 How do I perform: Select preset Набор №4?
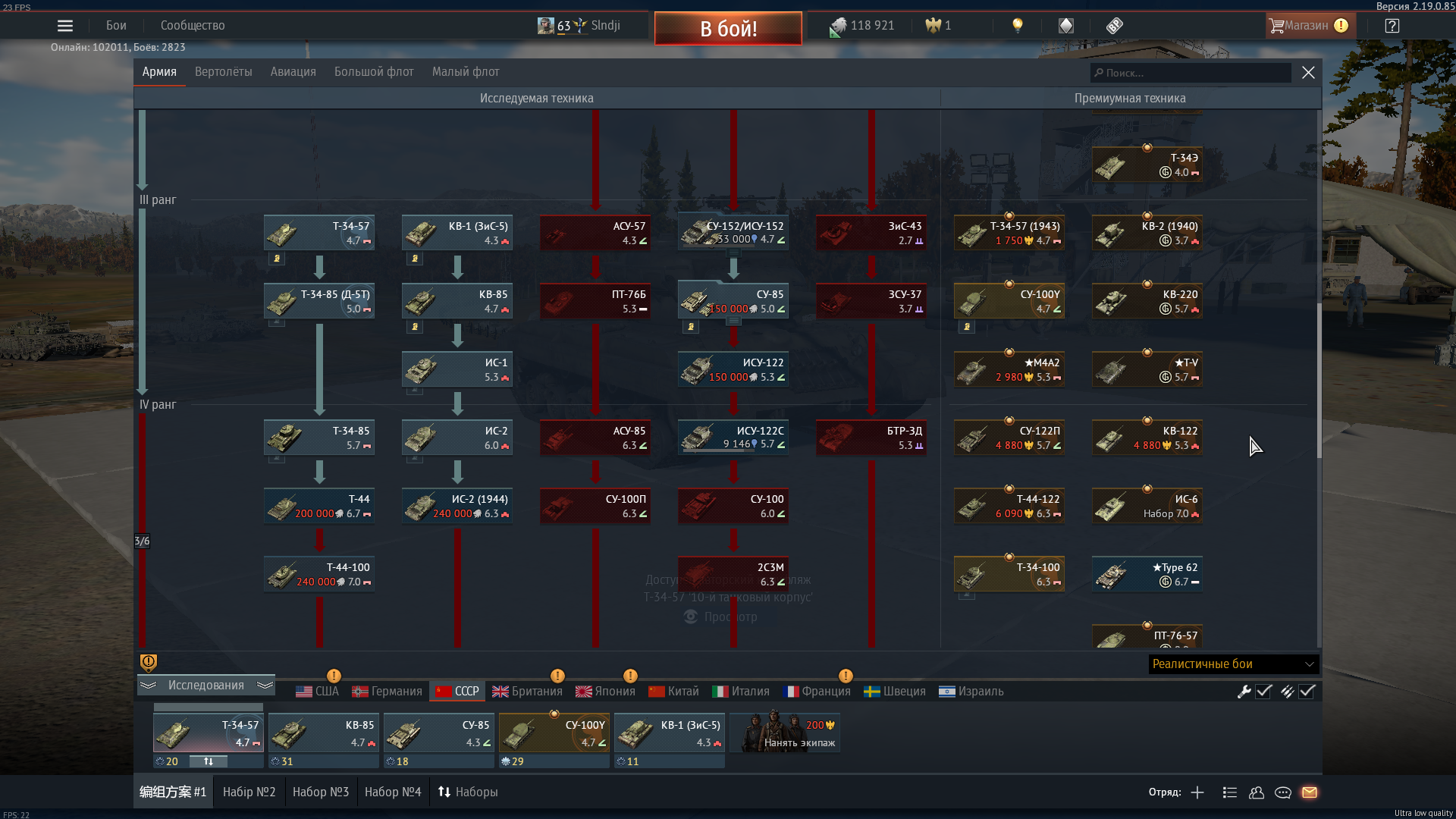393,792
